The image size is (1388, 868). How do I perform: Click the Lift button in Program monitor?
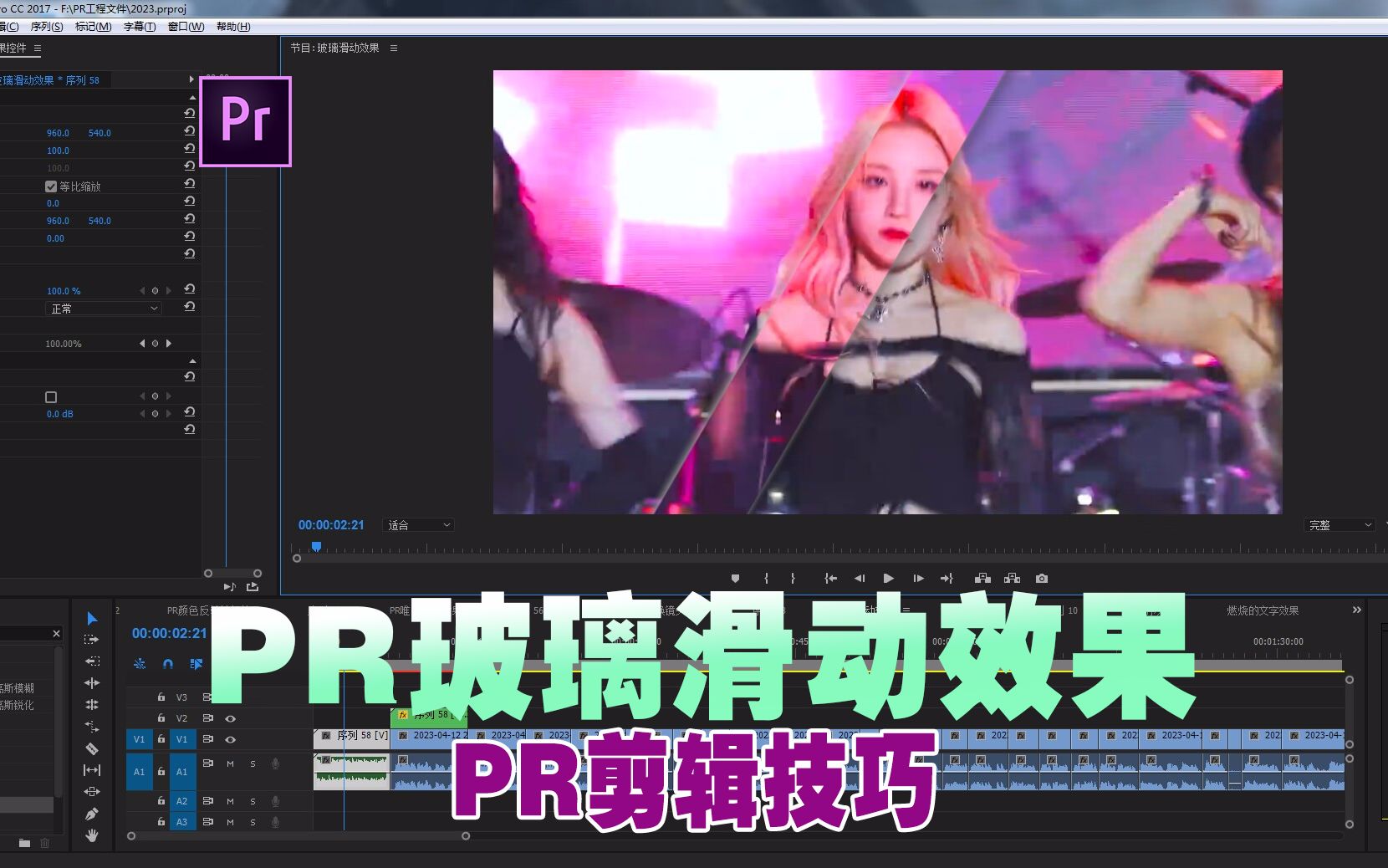tap(983, 579)
